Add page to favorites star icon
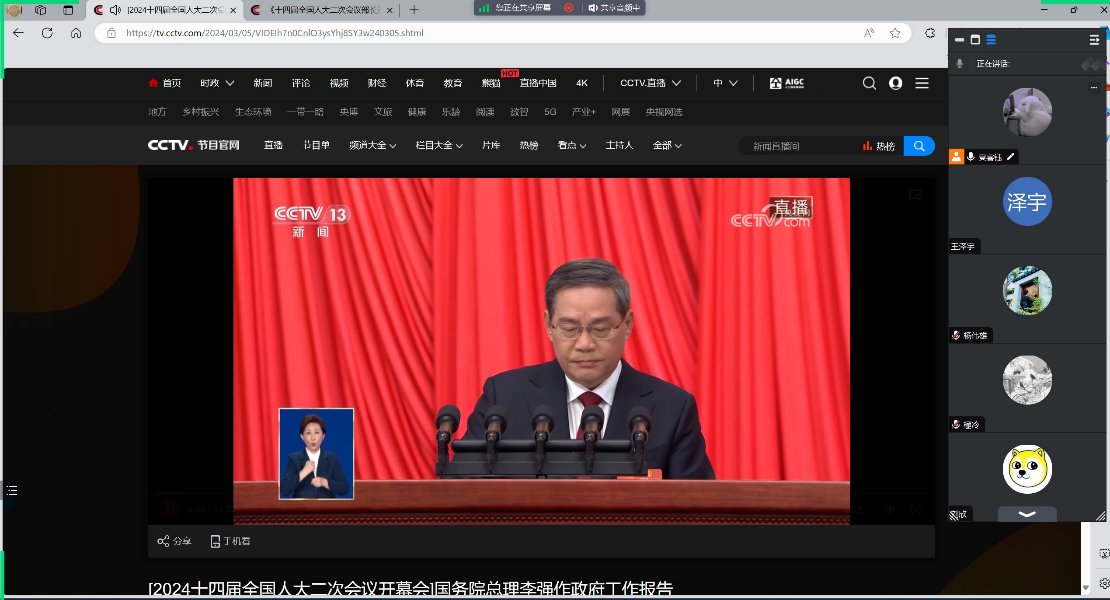Screen dimensions: 1110x600 click(895, 33)
